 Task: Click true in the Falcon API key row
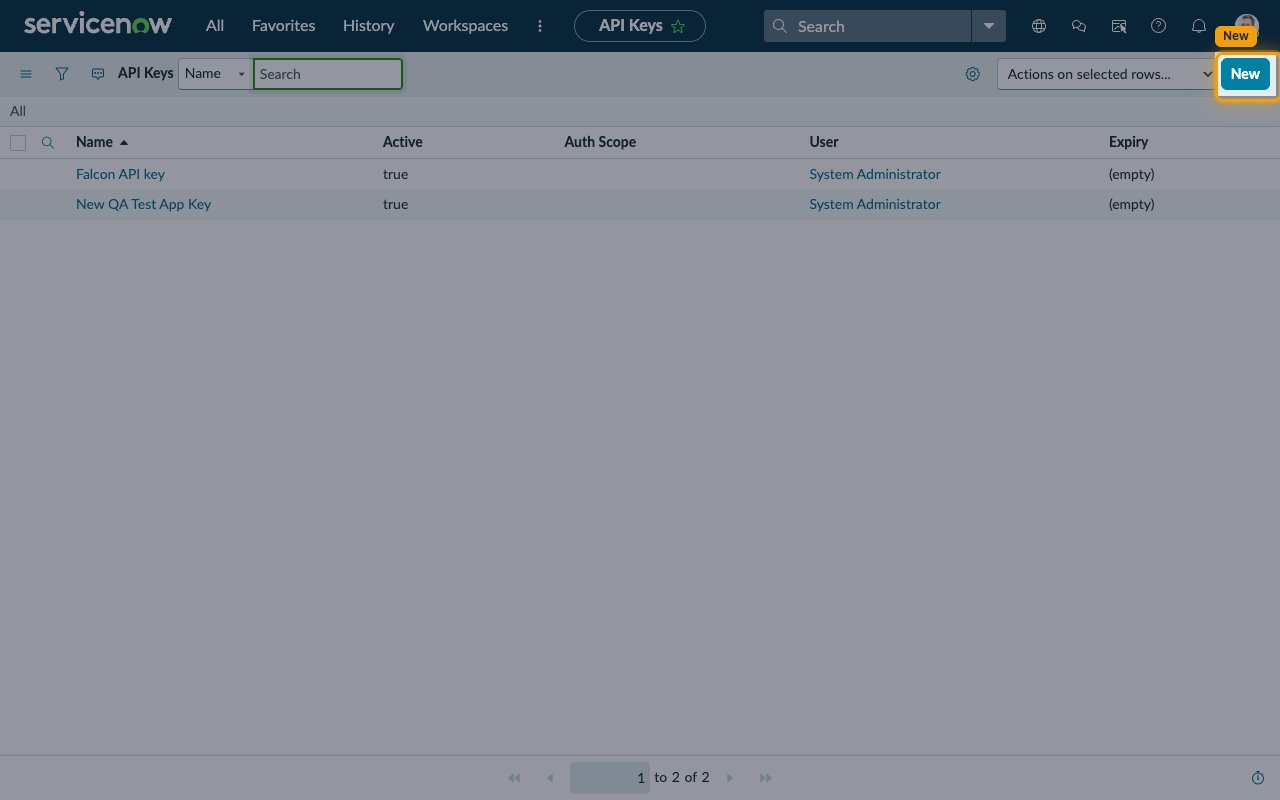pyautogui.click(x=395, y=174)
